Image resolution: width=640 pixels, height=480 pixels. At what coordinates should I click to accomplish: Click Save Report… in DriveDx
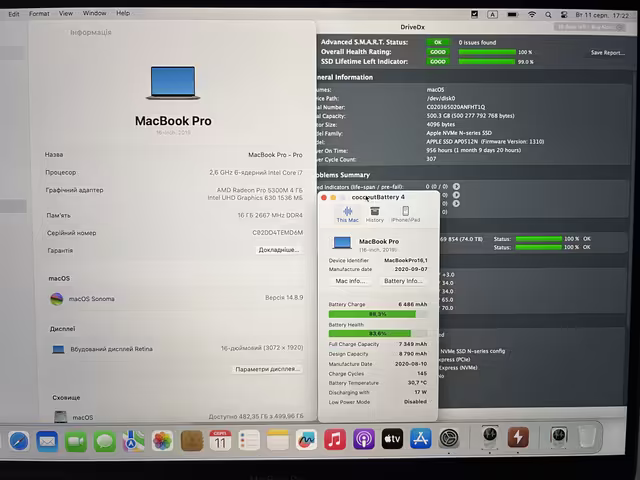point(607,53)
